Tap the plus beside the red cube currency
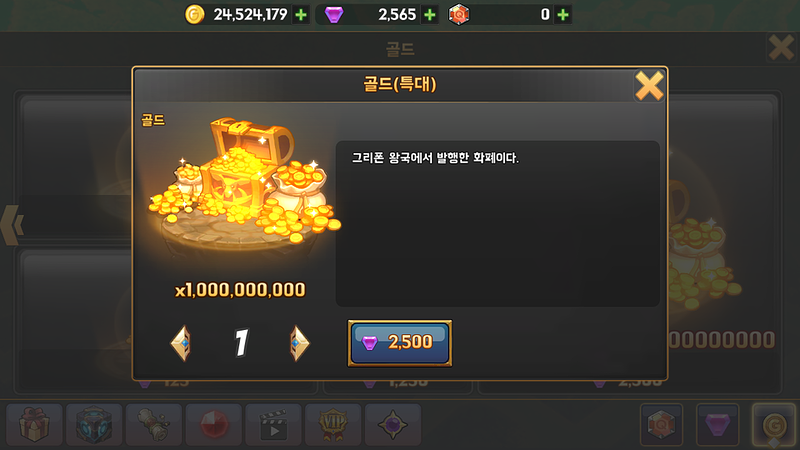The height and width of the screenshot is (450, 800). point(563,15)
